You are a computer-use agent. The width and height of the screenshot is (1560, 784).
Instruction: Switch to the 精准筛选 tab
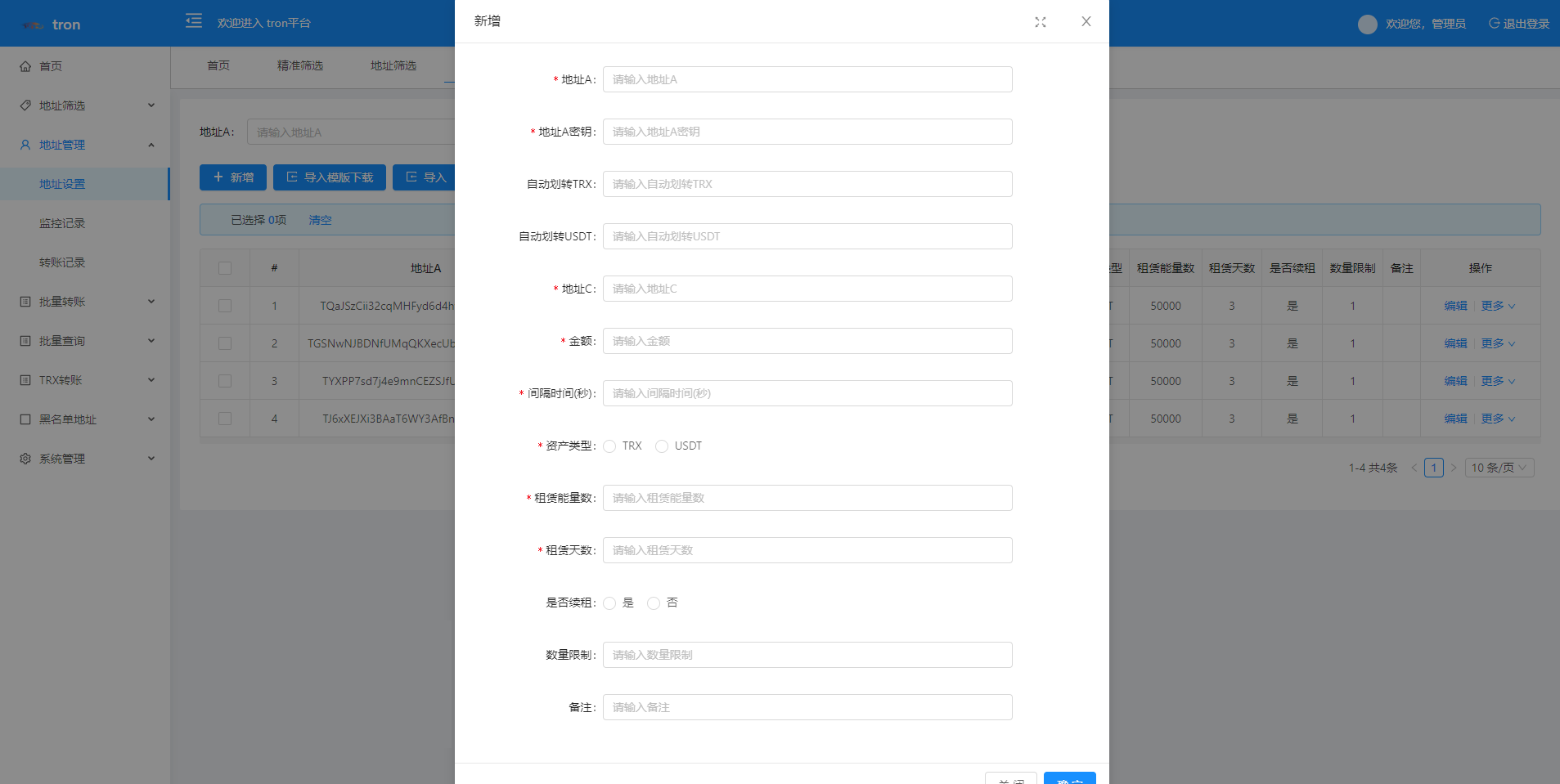tap(299, 65)
